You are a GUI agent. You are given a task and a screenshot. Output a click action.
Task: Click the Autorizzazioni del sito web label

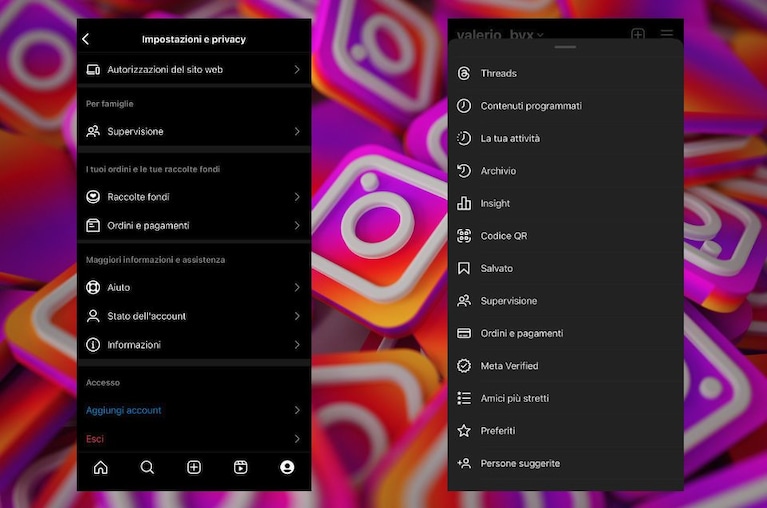click(x=165, y=69)
